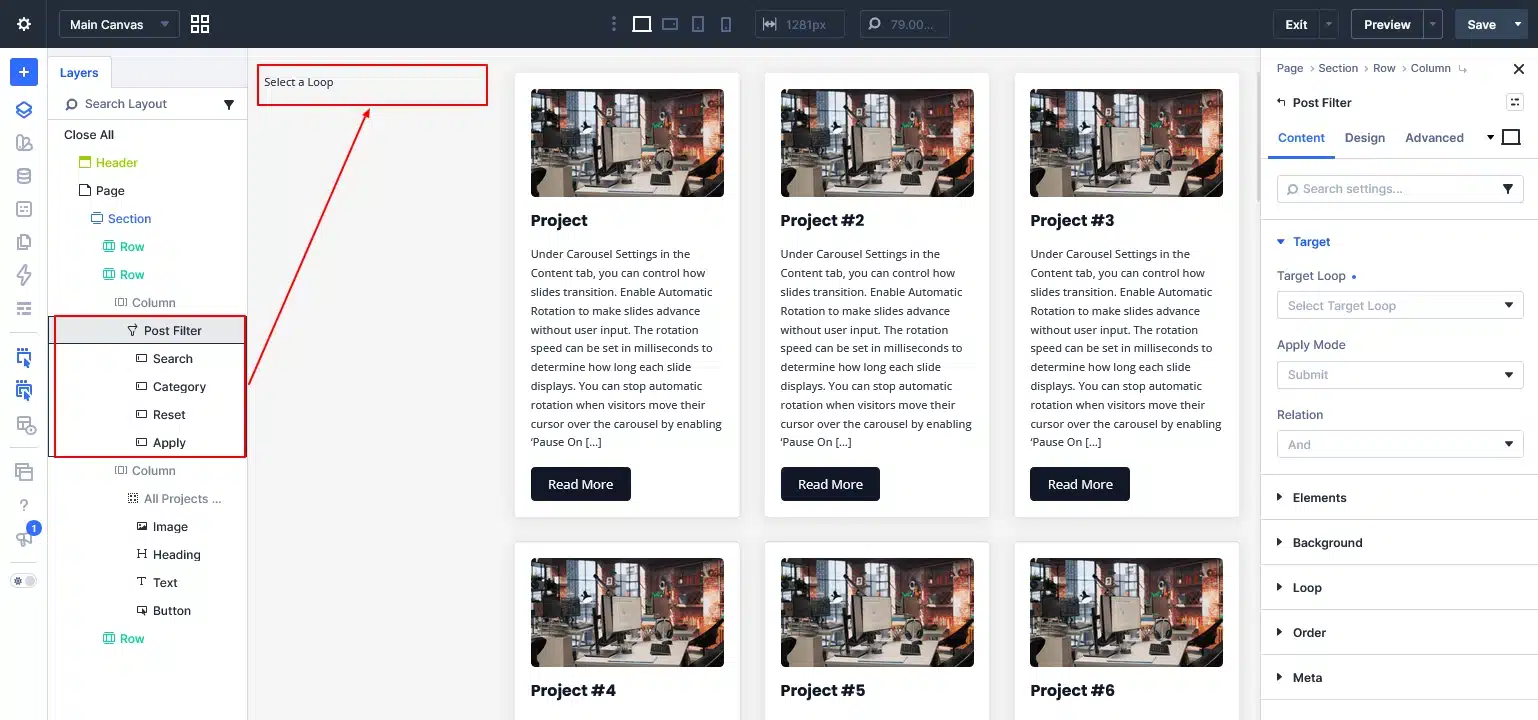Screen dimensions: 1538x720
Task: Select the All Projects loop layer
Action: [182, 499]
